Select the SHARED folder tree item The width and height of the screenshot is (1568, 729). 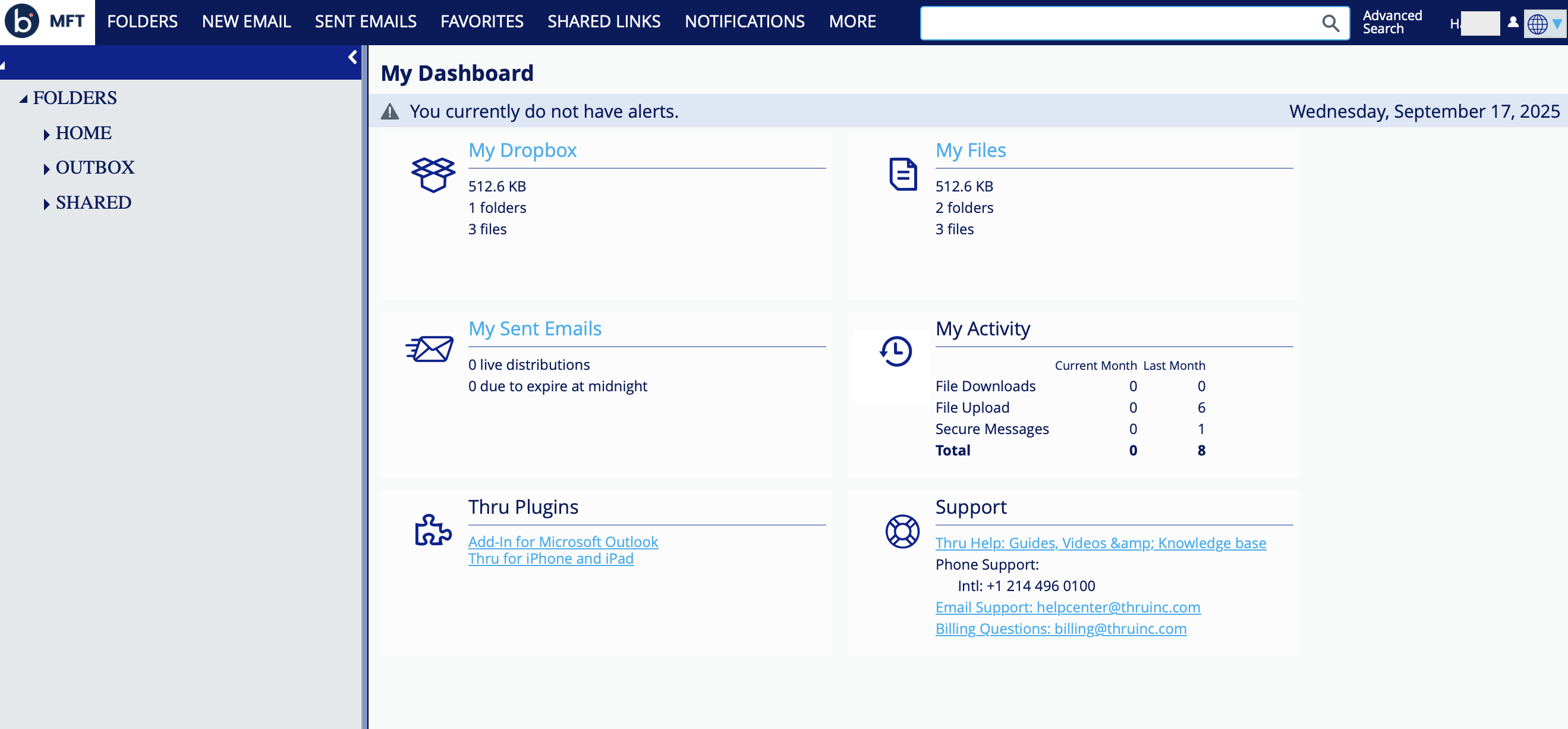click(93, 203)
